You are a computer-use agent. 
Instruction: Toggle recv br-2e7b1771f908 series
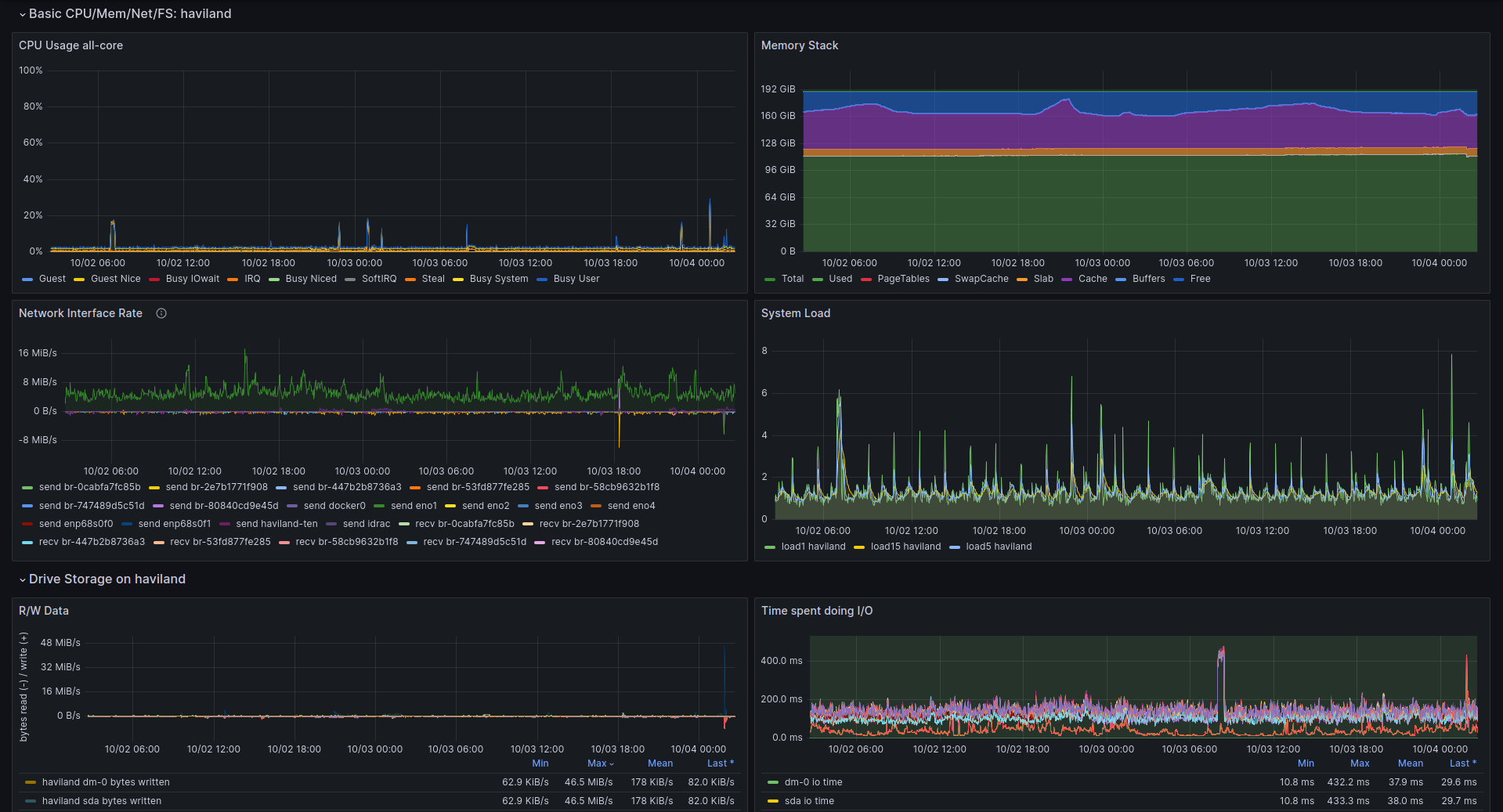pyautogui.click(x=589, y=524)
